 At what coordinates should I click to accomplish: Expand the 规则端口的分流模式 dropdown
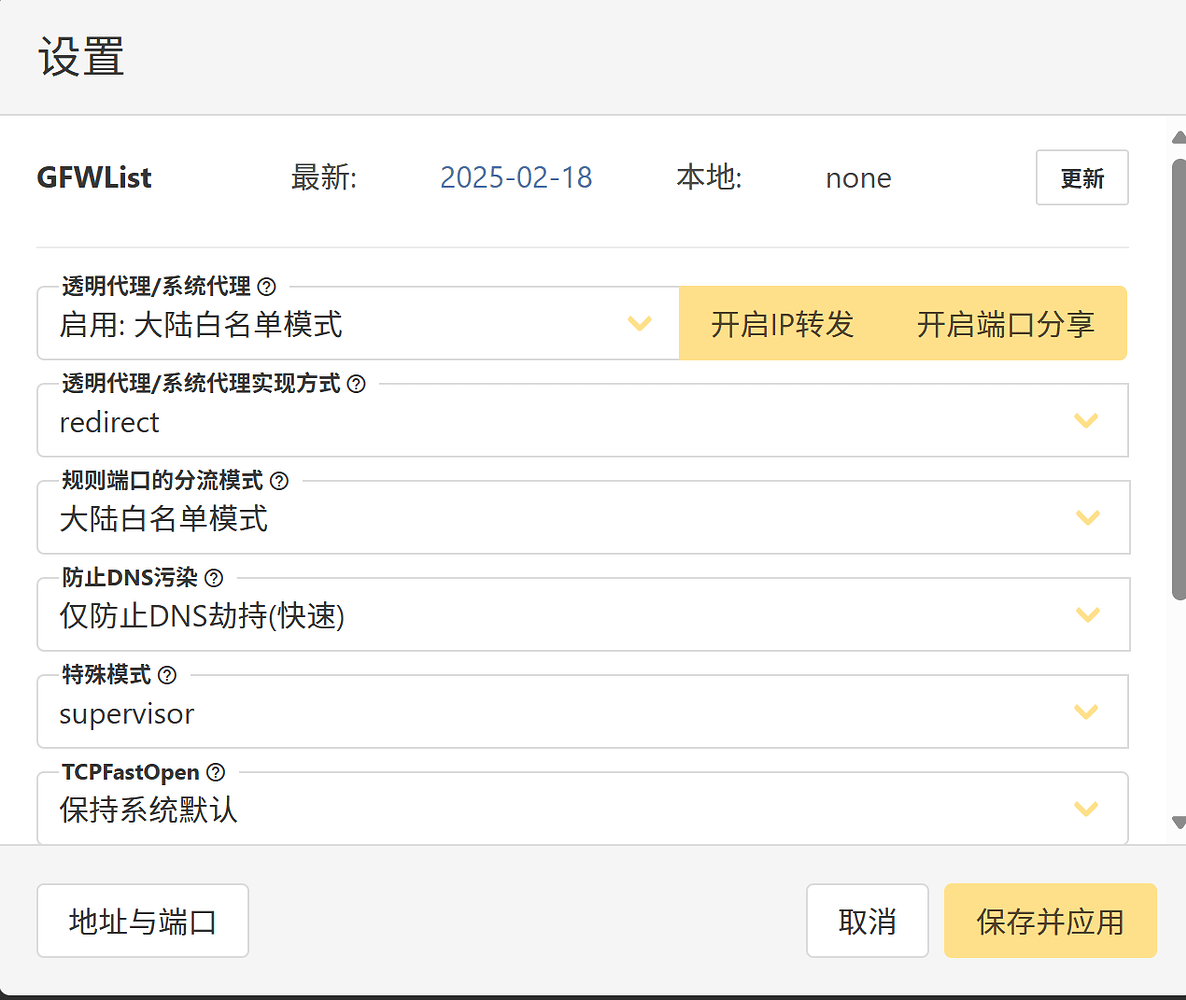point(583,517)
